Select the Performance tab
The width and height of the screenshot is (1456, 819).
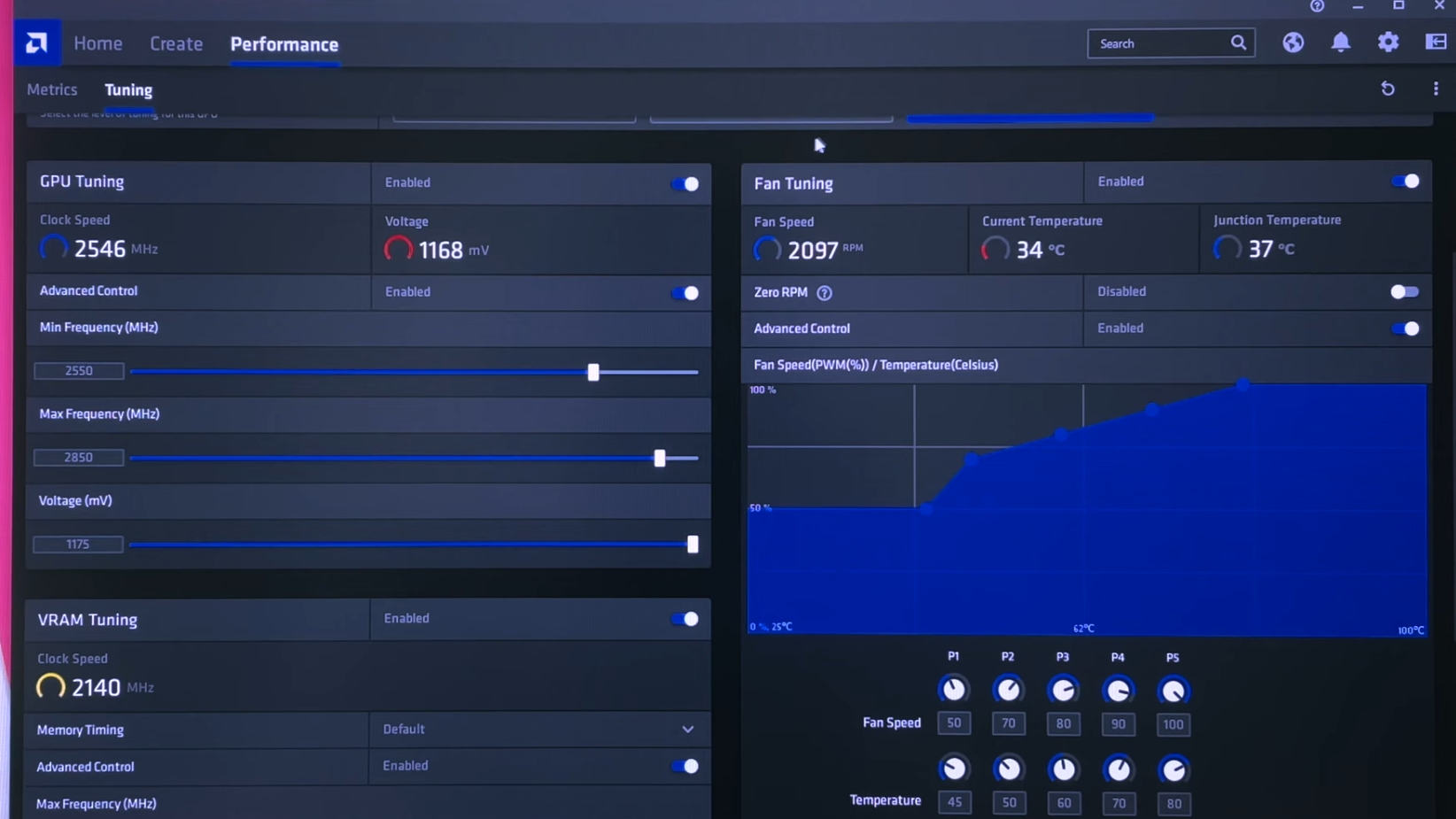tap(284, 44)
